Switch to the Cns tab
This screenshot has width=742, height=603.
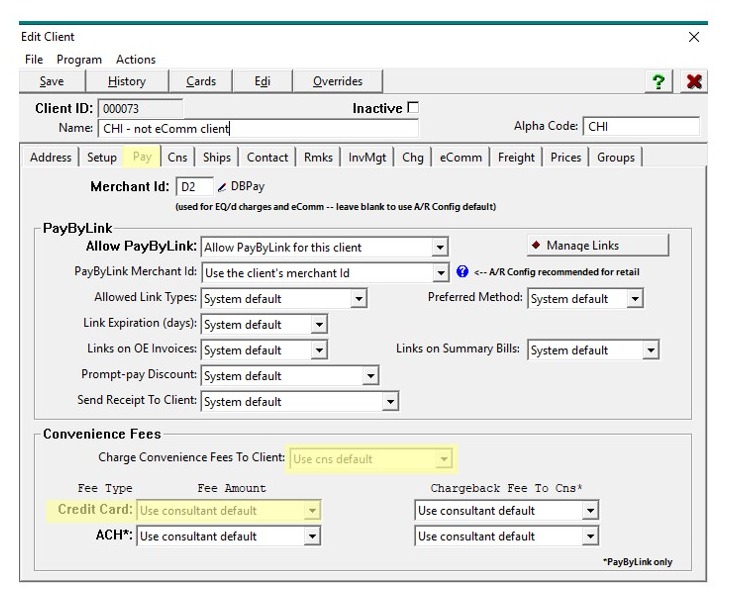pos(177,157)
